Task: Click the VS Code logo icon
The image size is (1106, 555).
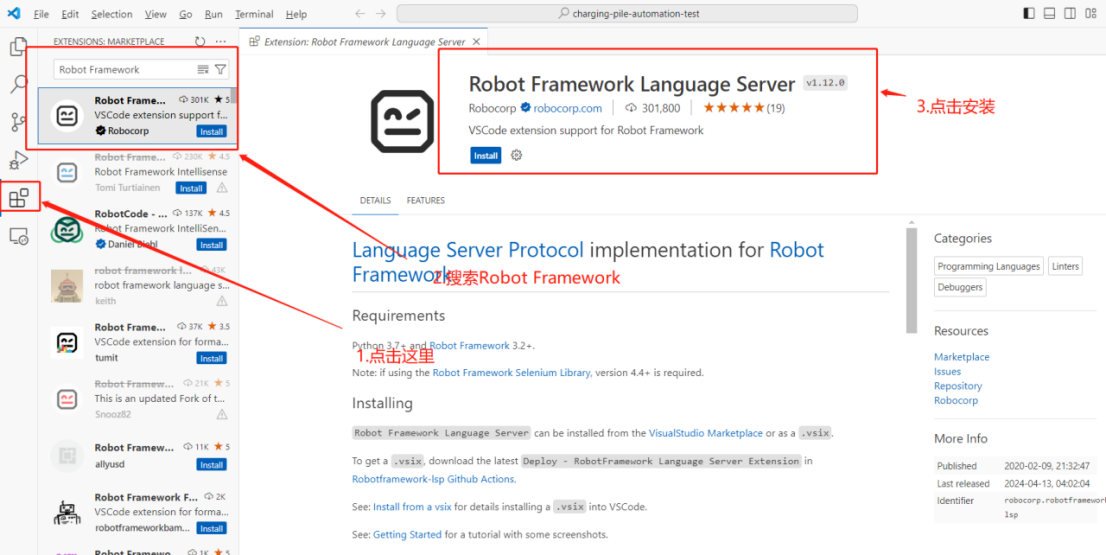Action: [x=13, y=13]
